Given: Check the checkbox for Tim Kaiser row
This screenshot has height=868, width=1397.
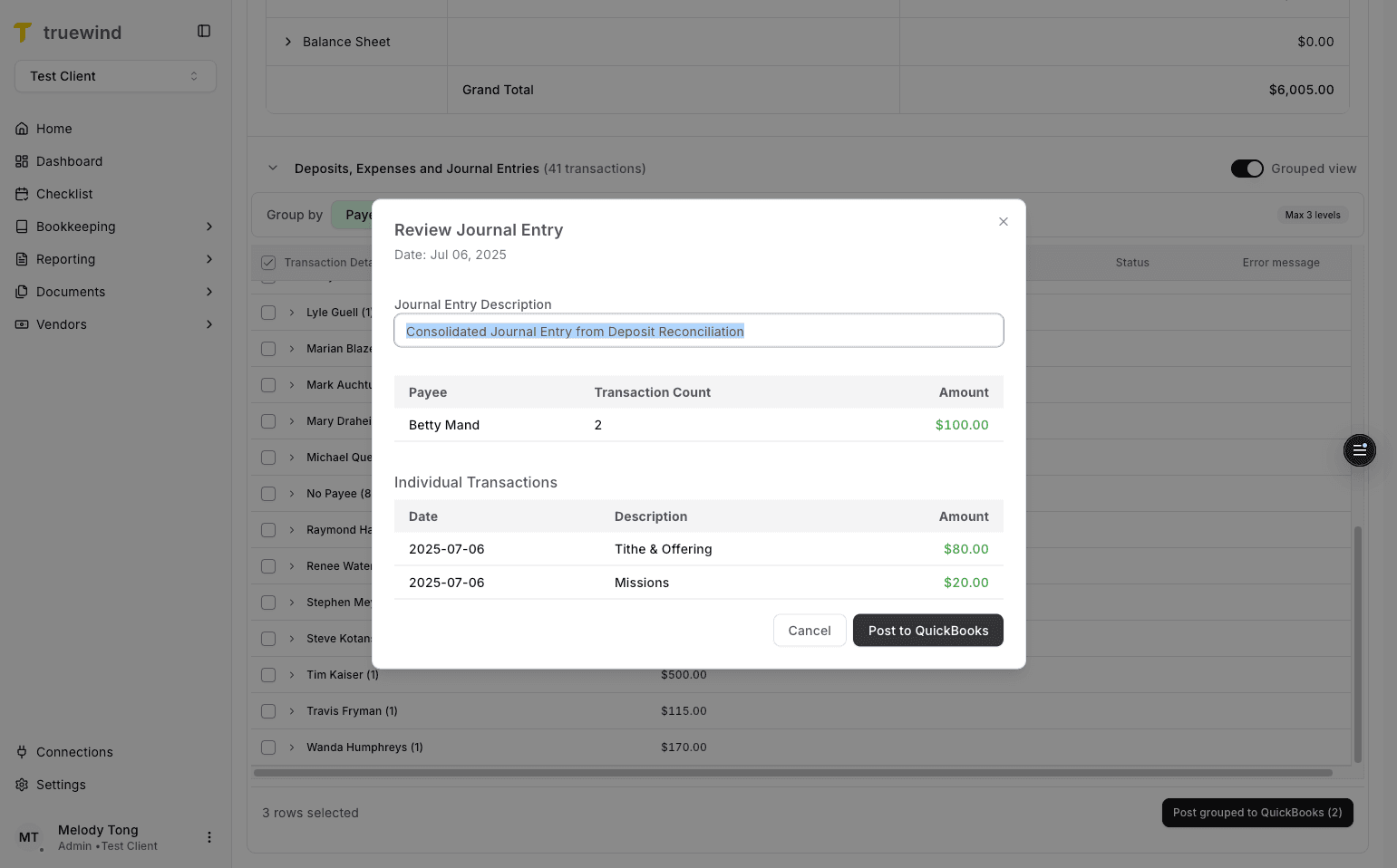Looking at the screenshot, I should (x=268, y=674).
